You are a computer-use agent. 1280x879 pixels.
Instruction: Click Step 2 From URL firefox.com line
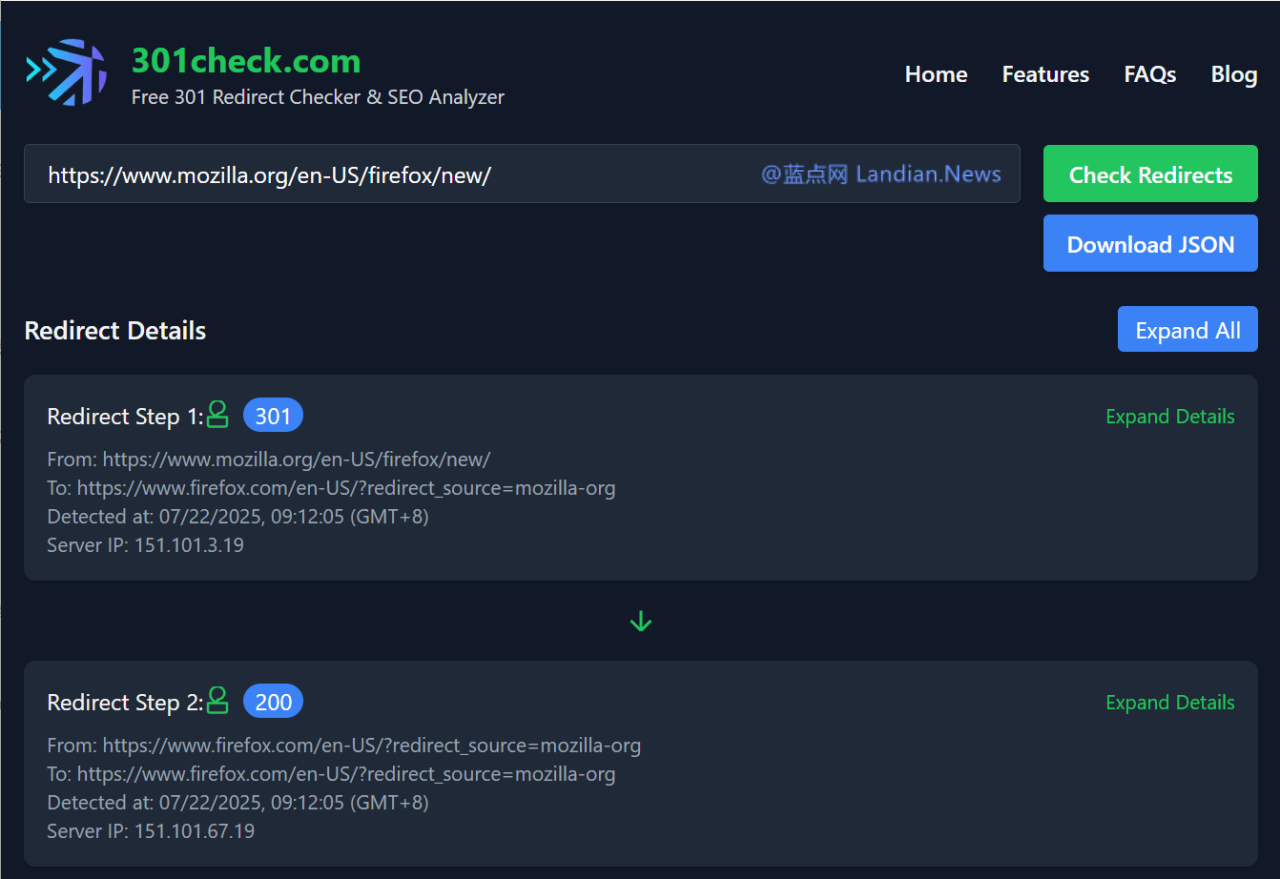click(x=344, y=745)
